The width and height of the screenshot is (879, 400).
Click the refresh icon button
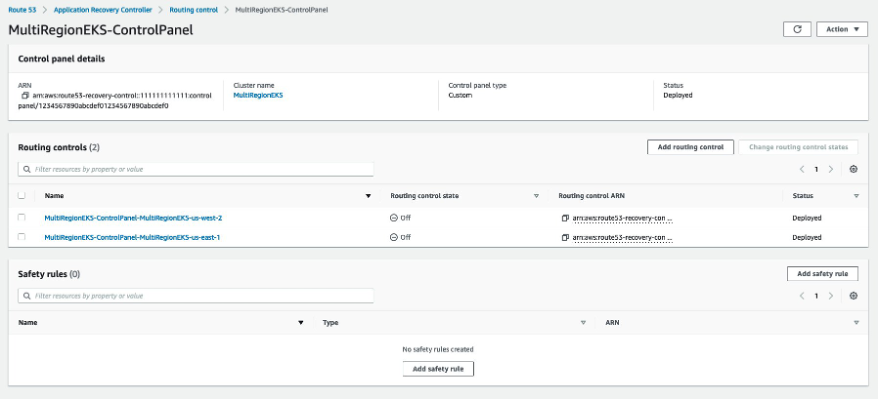pos(797,29)
